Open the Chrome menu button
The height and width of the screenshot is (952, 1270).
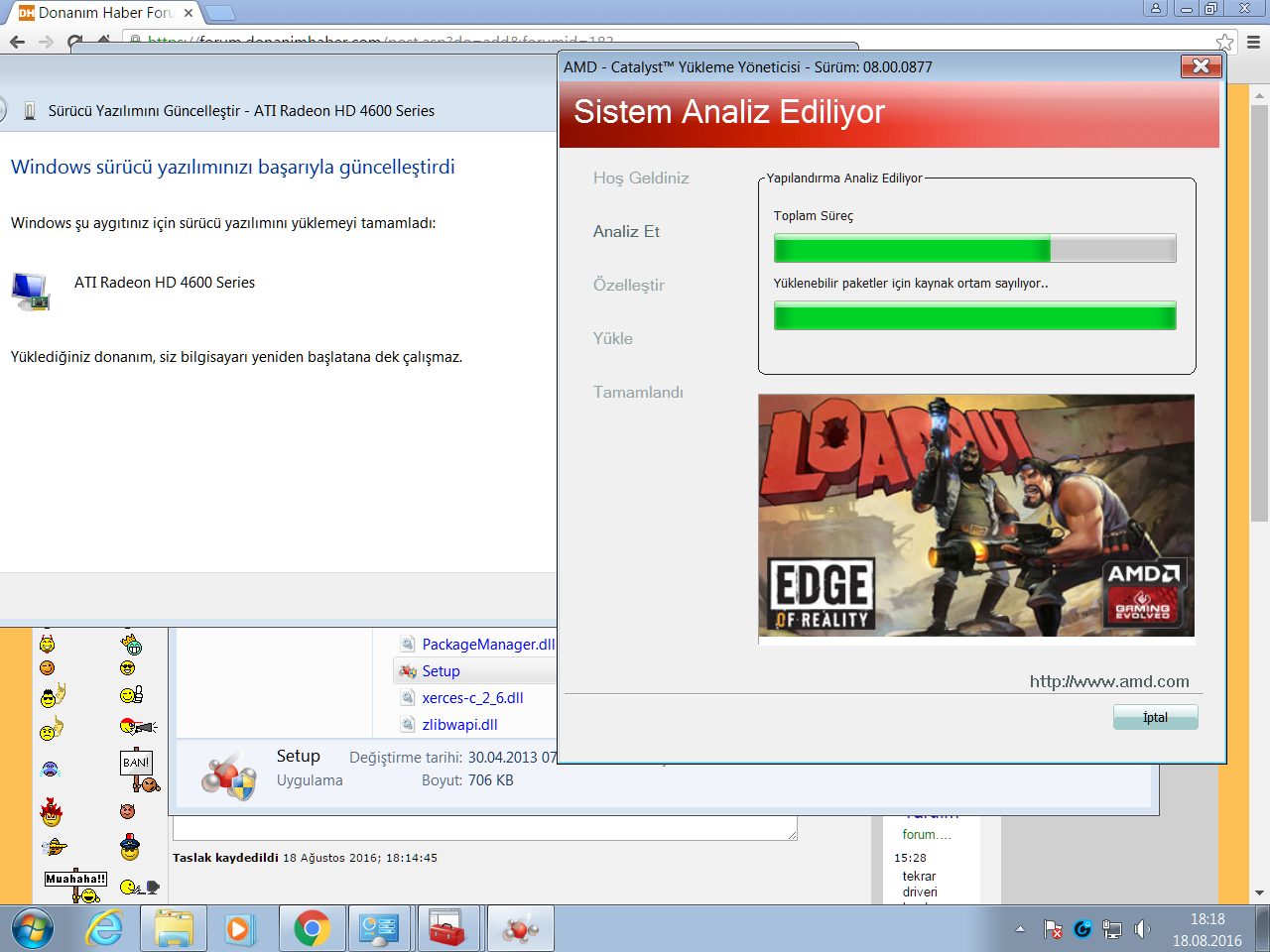pyautogui.click(x=1253, y=42)
